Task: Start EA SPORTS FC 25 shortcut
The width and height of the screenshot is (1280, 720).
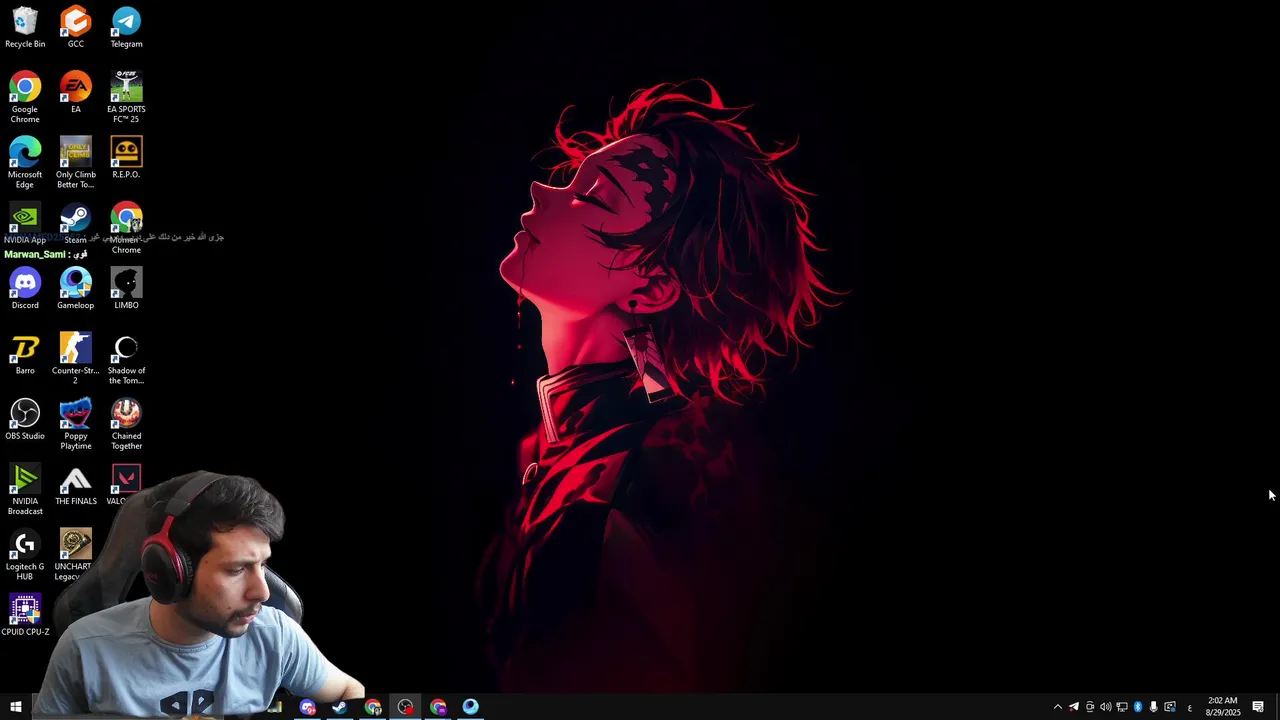Action: click(126, 97)
